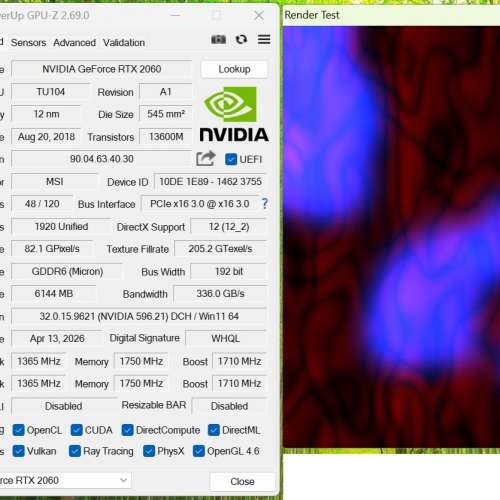Toggle the PhysX checkbox
The image size is (500, 500).
149,451
